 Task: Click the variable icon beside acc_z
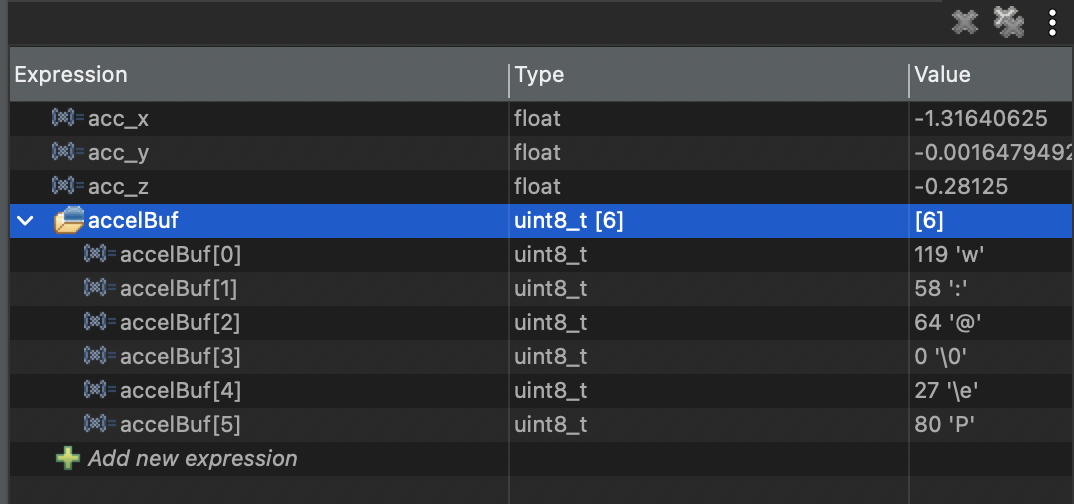pyautogui.click(x=67, y=187)
